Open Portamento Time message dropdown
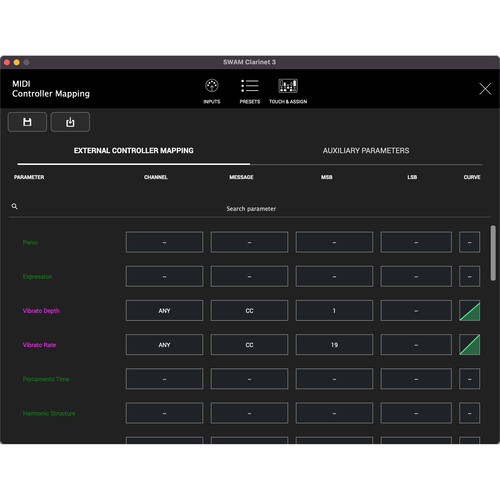This screenshot has height=500, width=500. click(249, 379)
